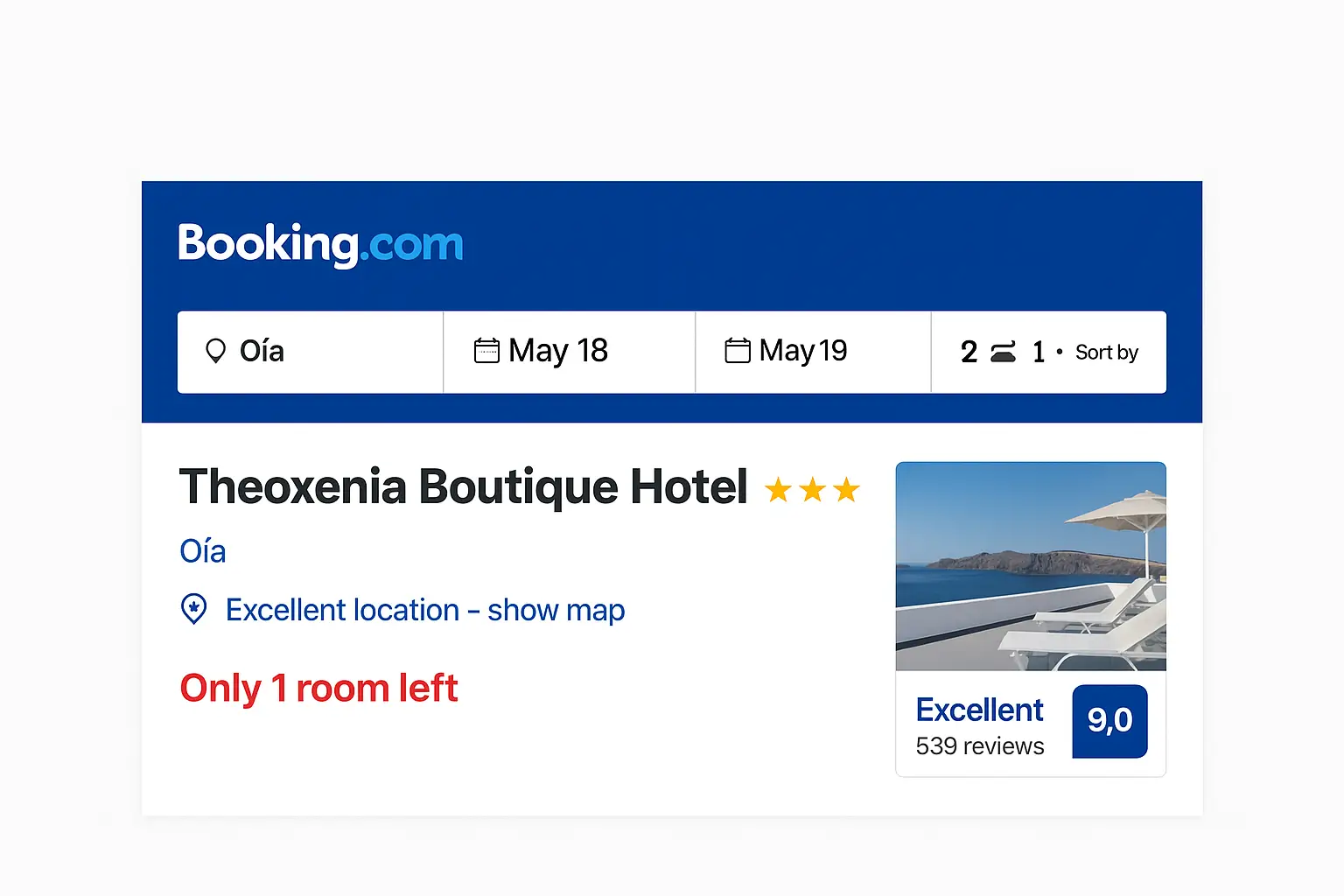Open the Oía destination field
The width and height of the screenshot is (1344, 896).
coord(310,351)
